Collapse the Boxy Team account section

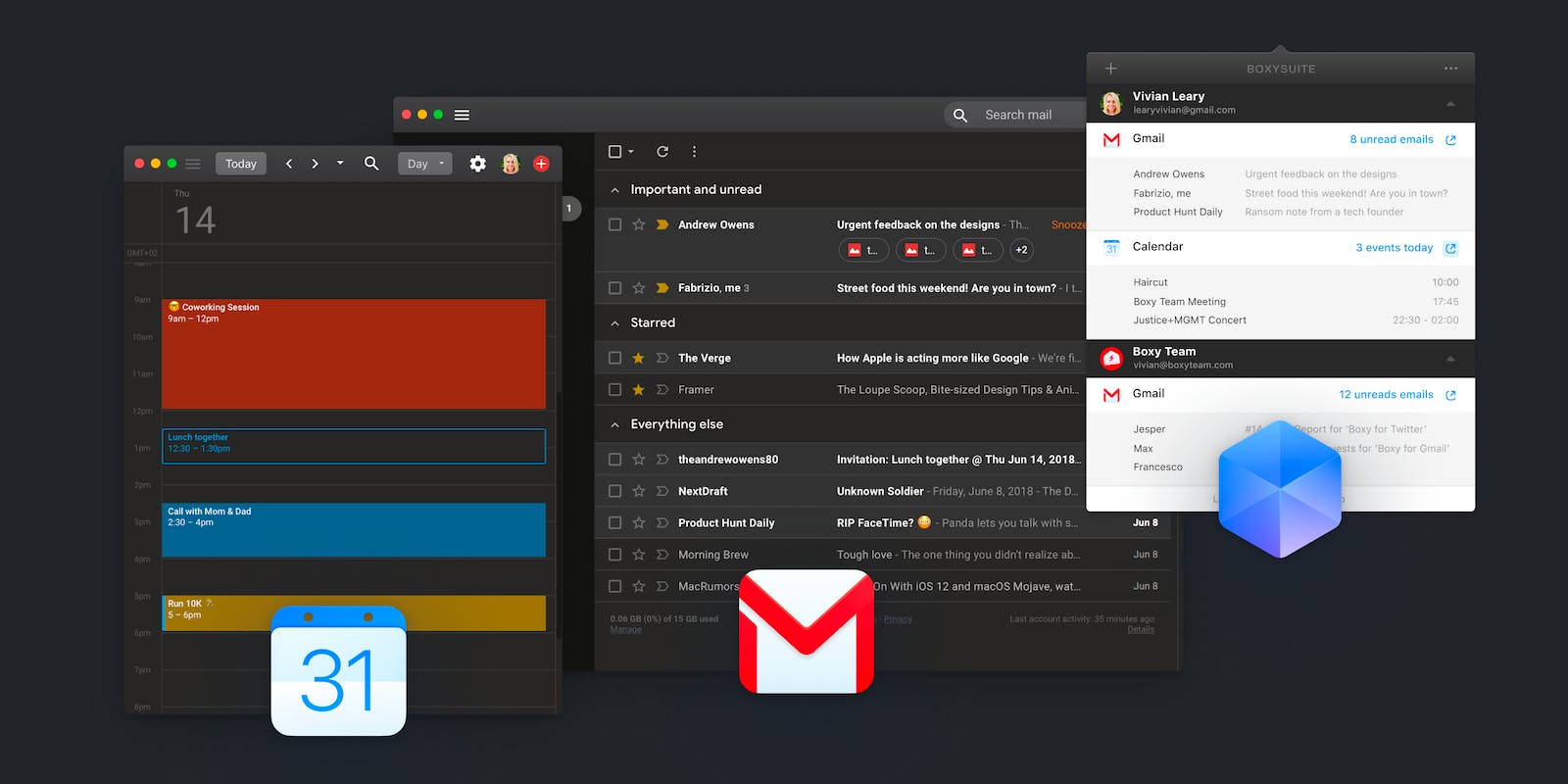point(1450,359)
